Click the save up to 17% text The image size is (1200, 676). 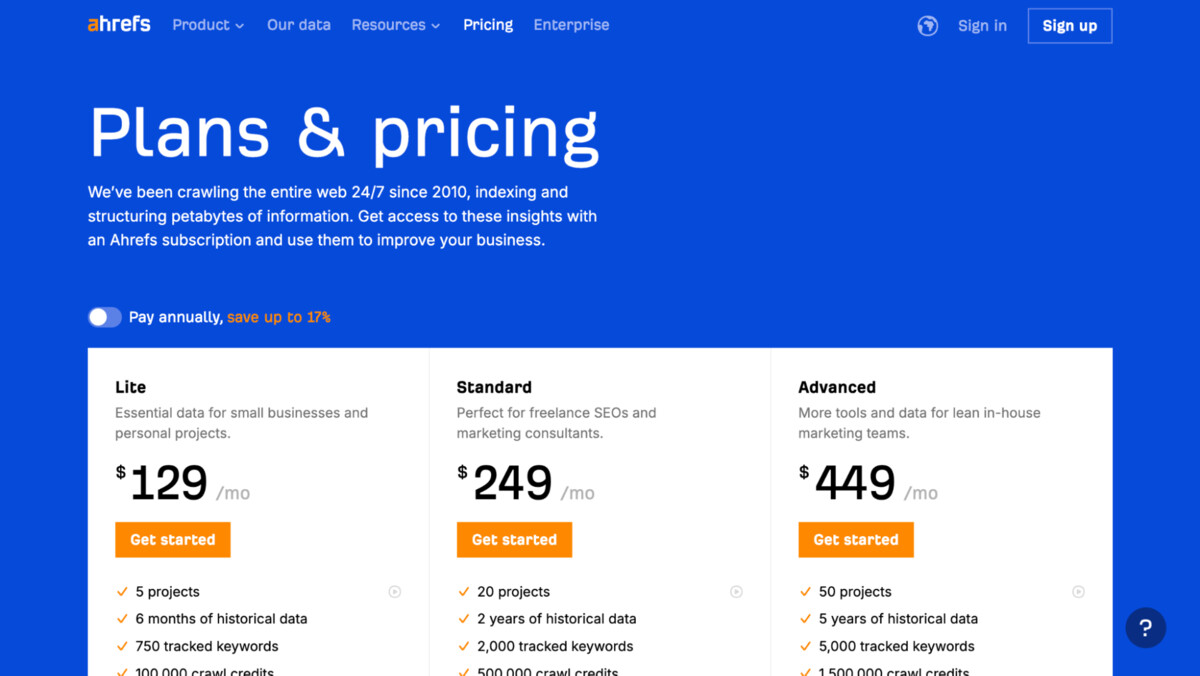[x=279, y=317]
